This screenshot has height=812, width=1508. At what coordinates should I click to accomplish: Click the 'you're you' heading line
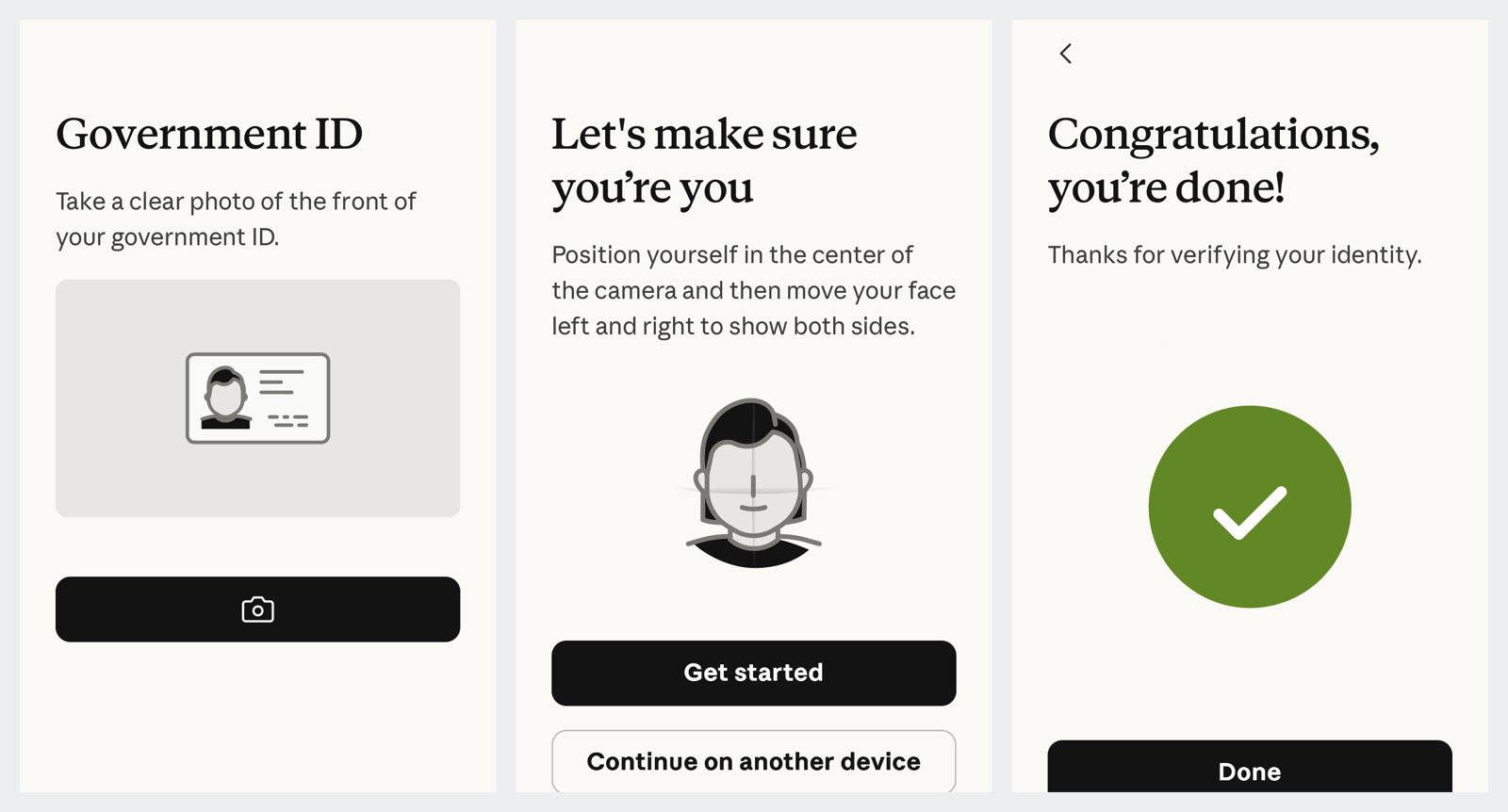click(652, 187)
